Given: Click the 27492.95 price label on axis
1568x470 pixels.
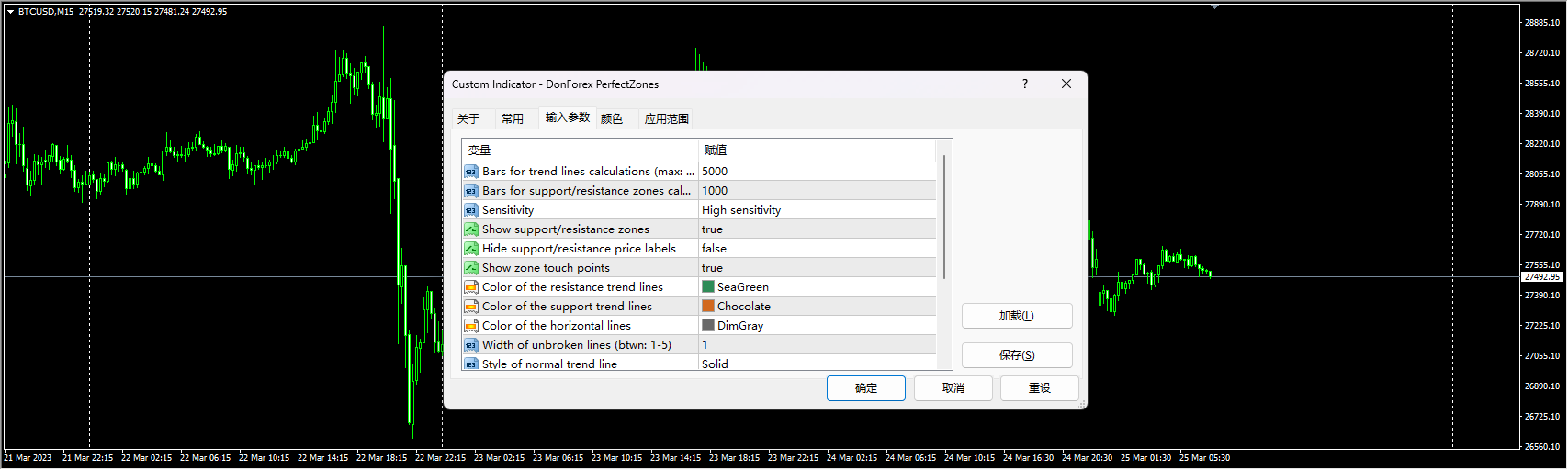Looking at the screenshot, I should pos(1542,276).
